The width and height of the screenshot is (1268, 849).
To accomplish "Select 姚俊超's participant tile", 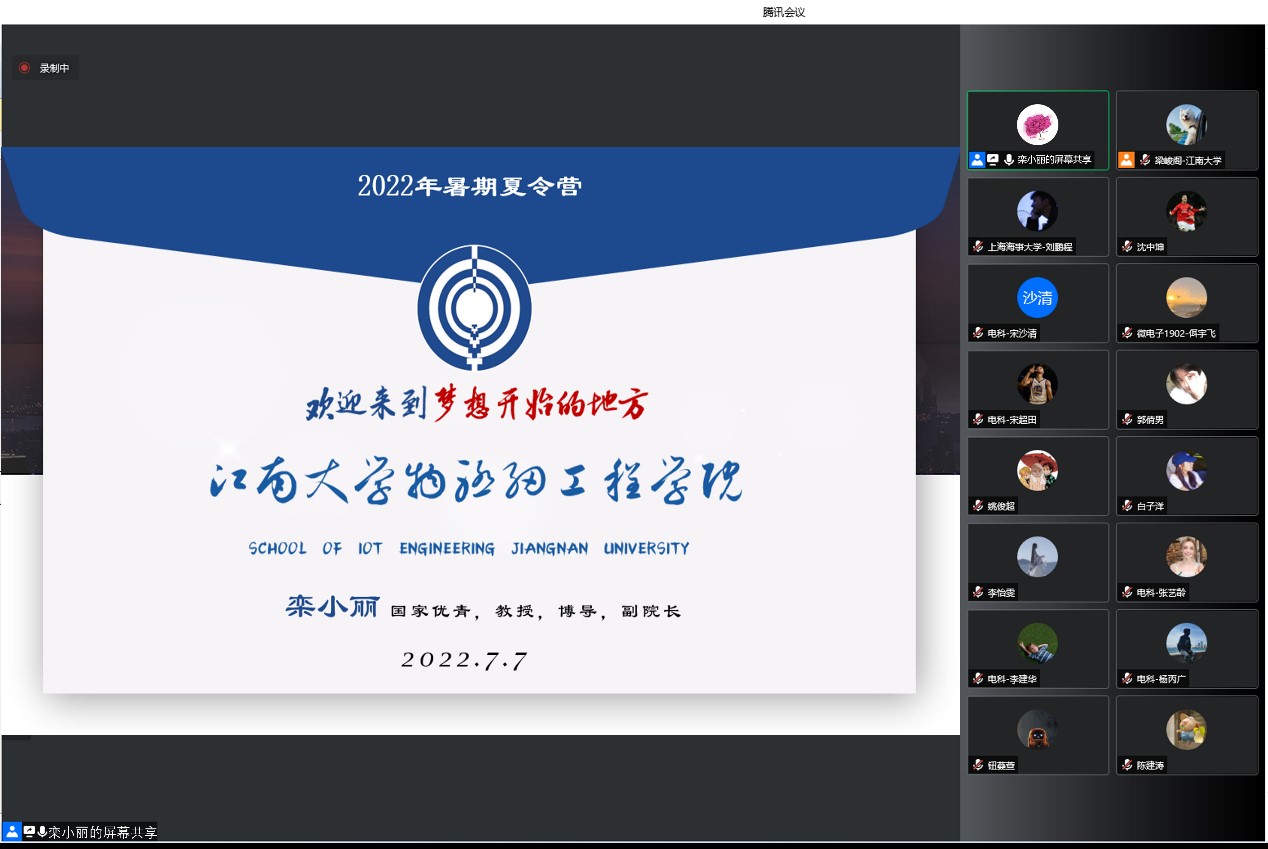I will [1037, 475].
